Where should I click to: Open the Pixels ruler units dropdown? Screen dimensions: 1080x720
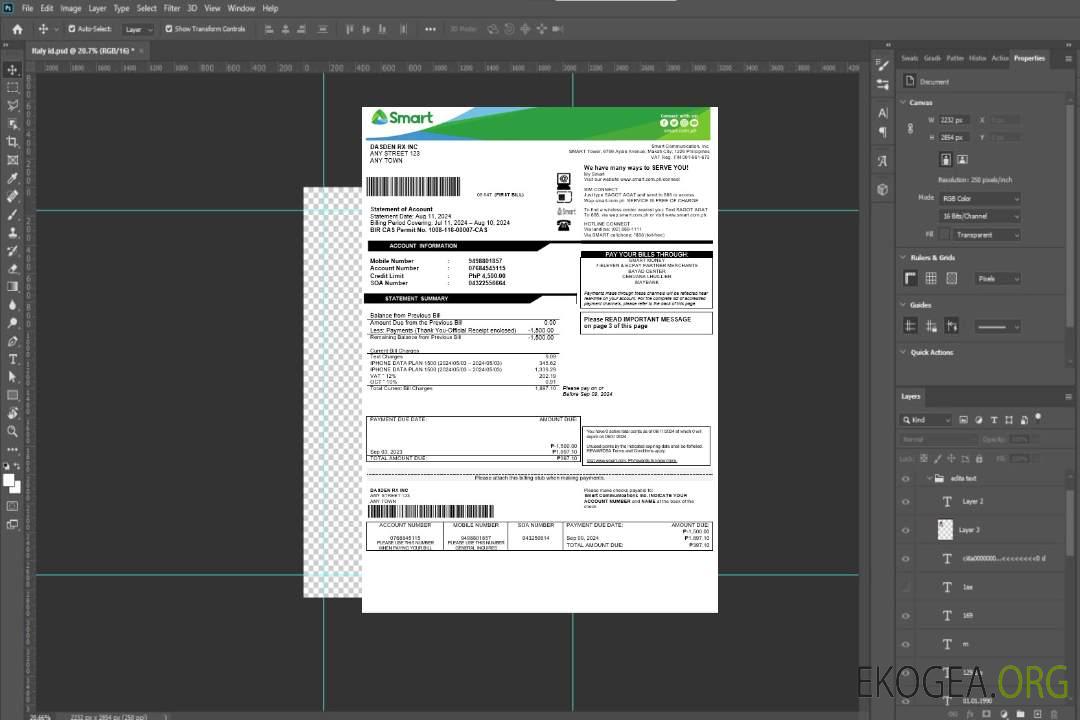[998, 278]
